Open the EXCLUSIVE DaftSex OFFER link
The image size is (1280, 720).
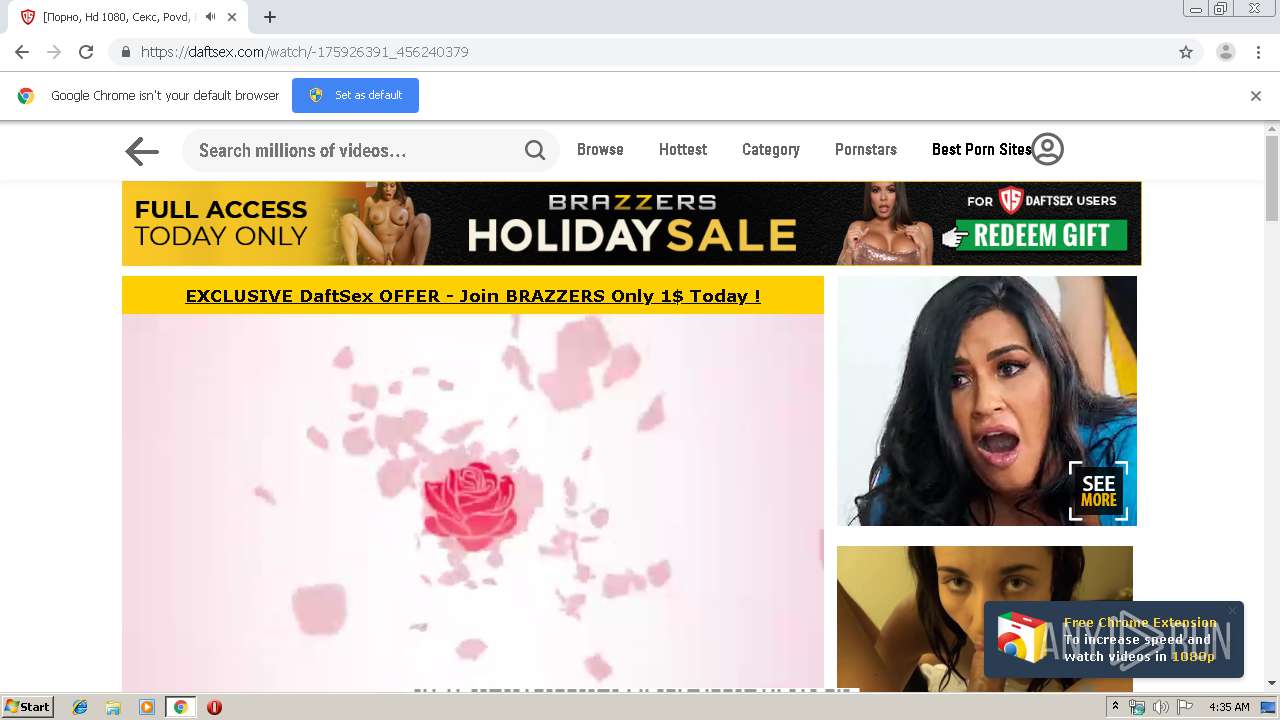pyautogui.click(x=473, y=296)
